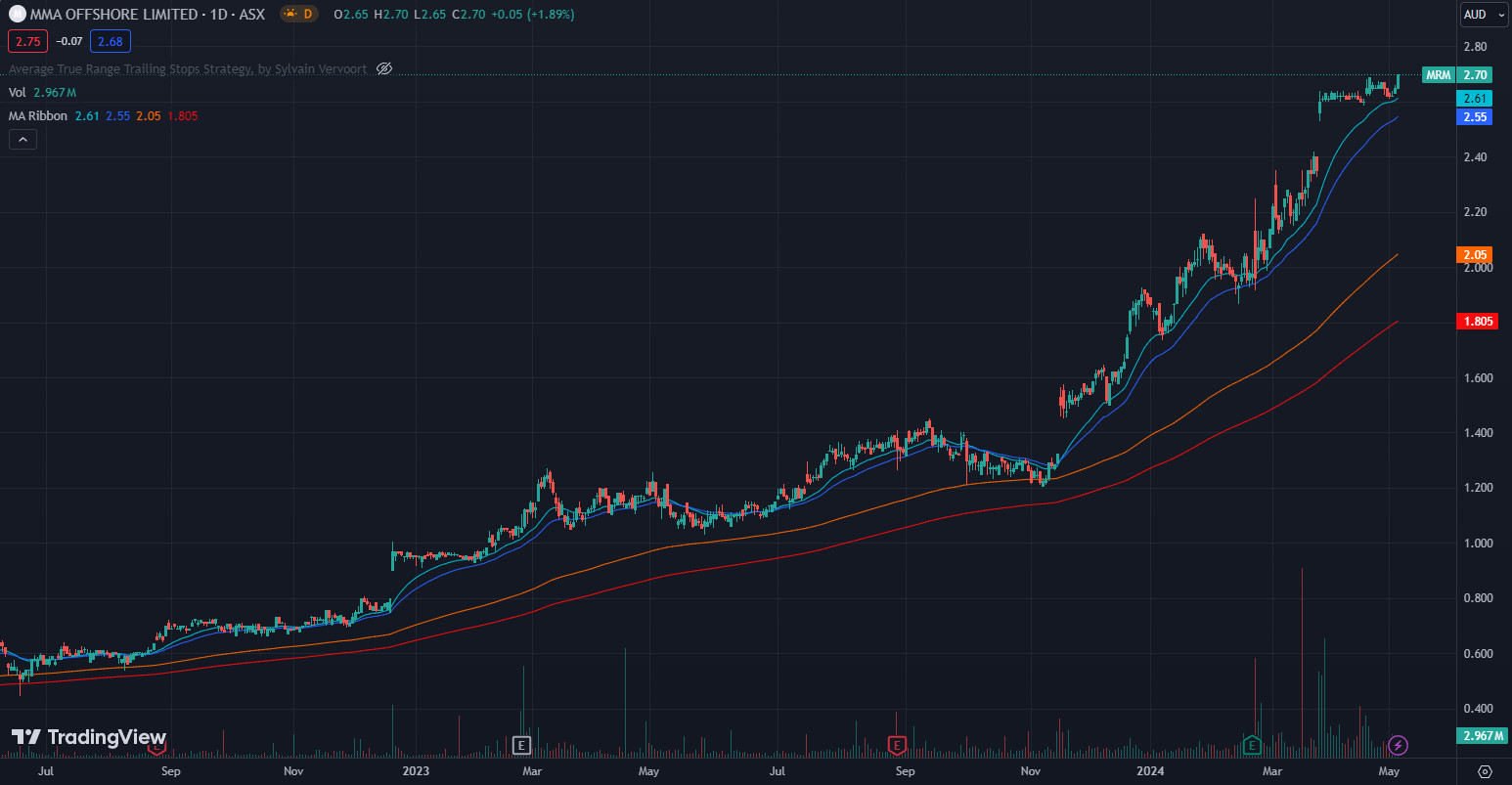Click the TradingView logo link
The width and height of the screenshot is (1512, 785).
coord(89,737)
